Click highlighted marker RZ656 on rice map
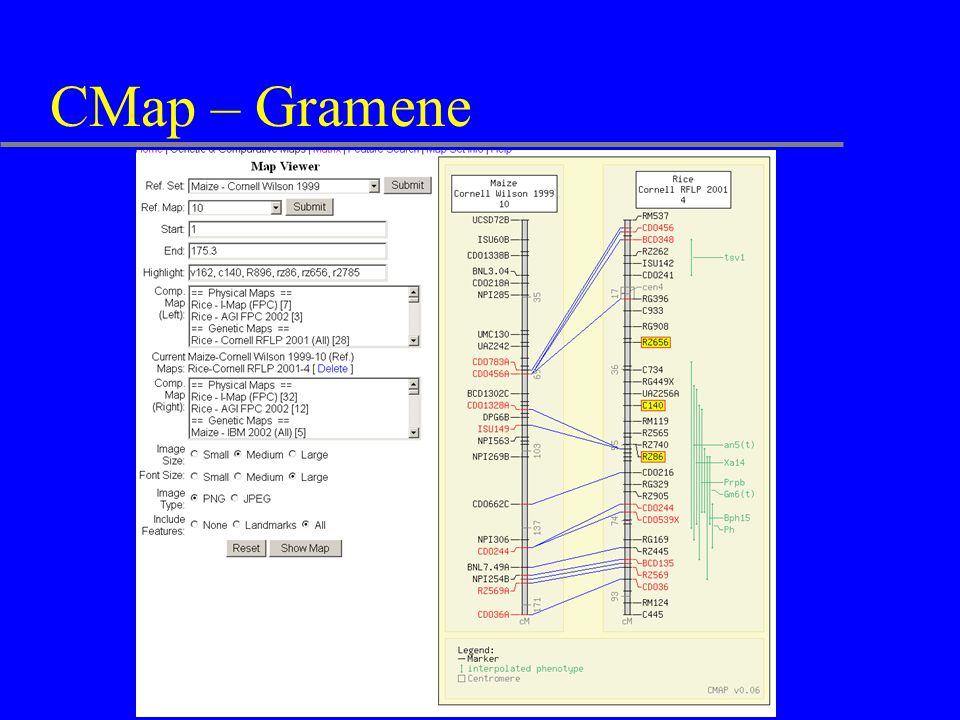Image resolution: width=960 pixels, height=720 pixels. (655, 342)
